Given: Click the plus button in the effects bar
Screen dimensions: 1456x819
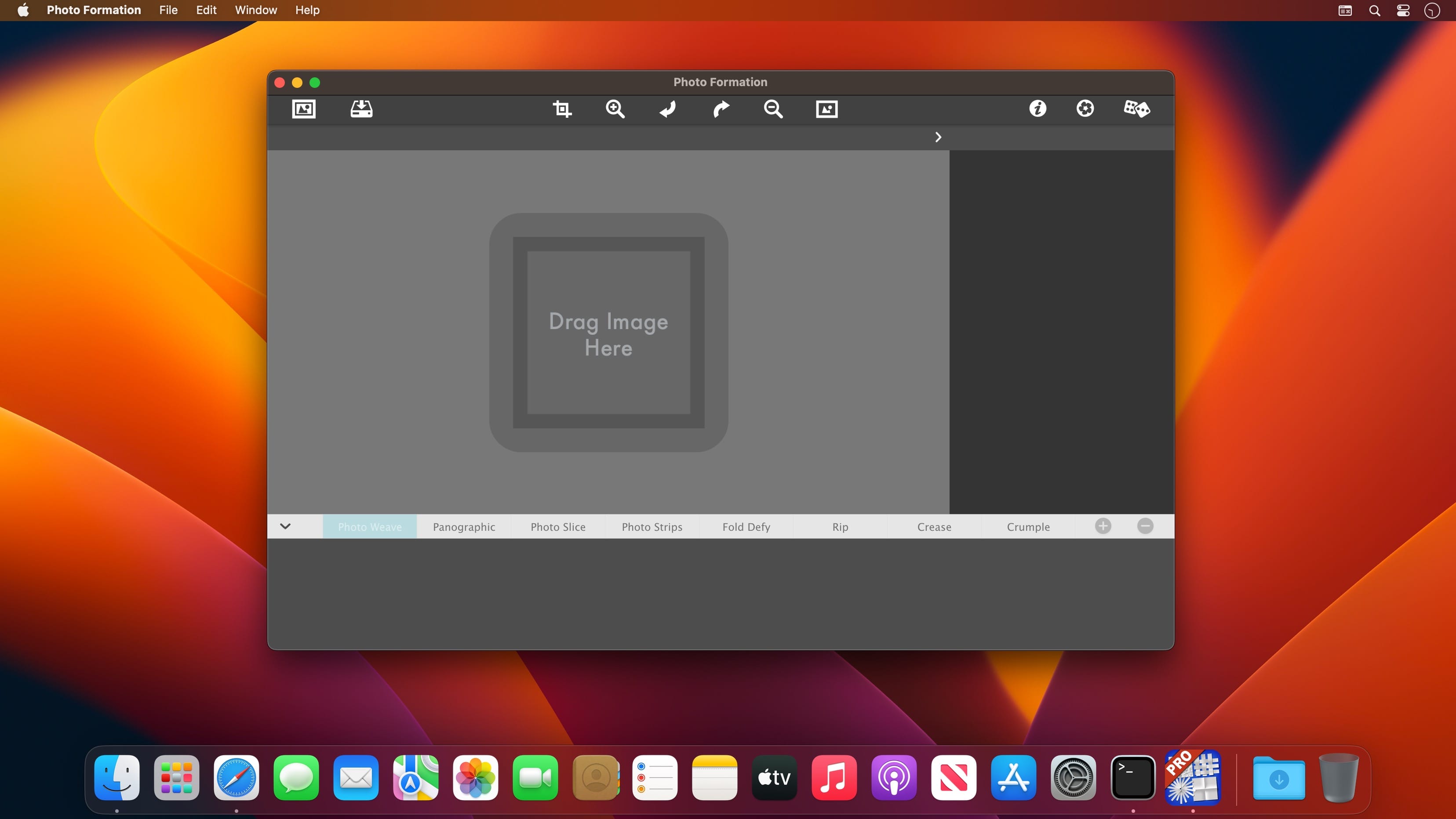Looking at the screenshot, I should pyautogui.click(x=1103, y=526).
